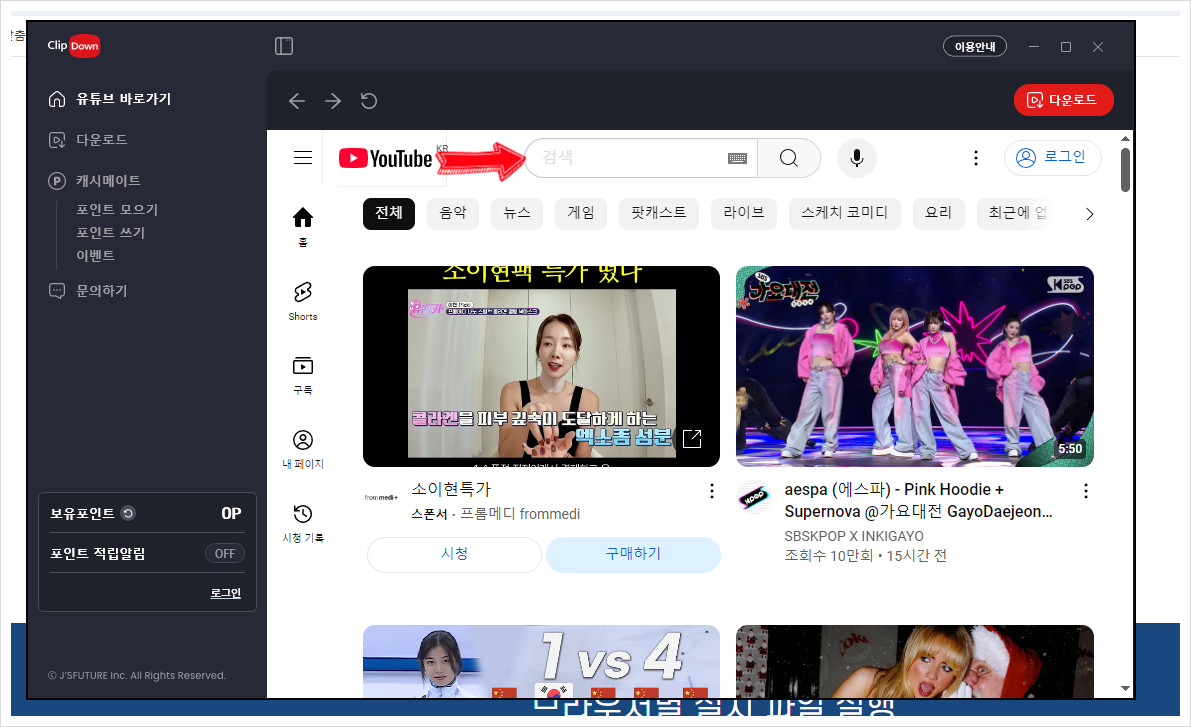1191x727 pixels.
Task: Open the Santa hat video thumbnail
Action: tap(915, 662)
